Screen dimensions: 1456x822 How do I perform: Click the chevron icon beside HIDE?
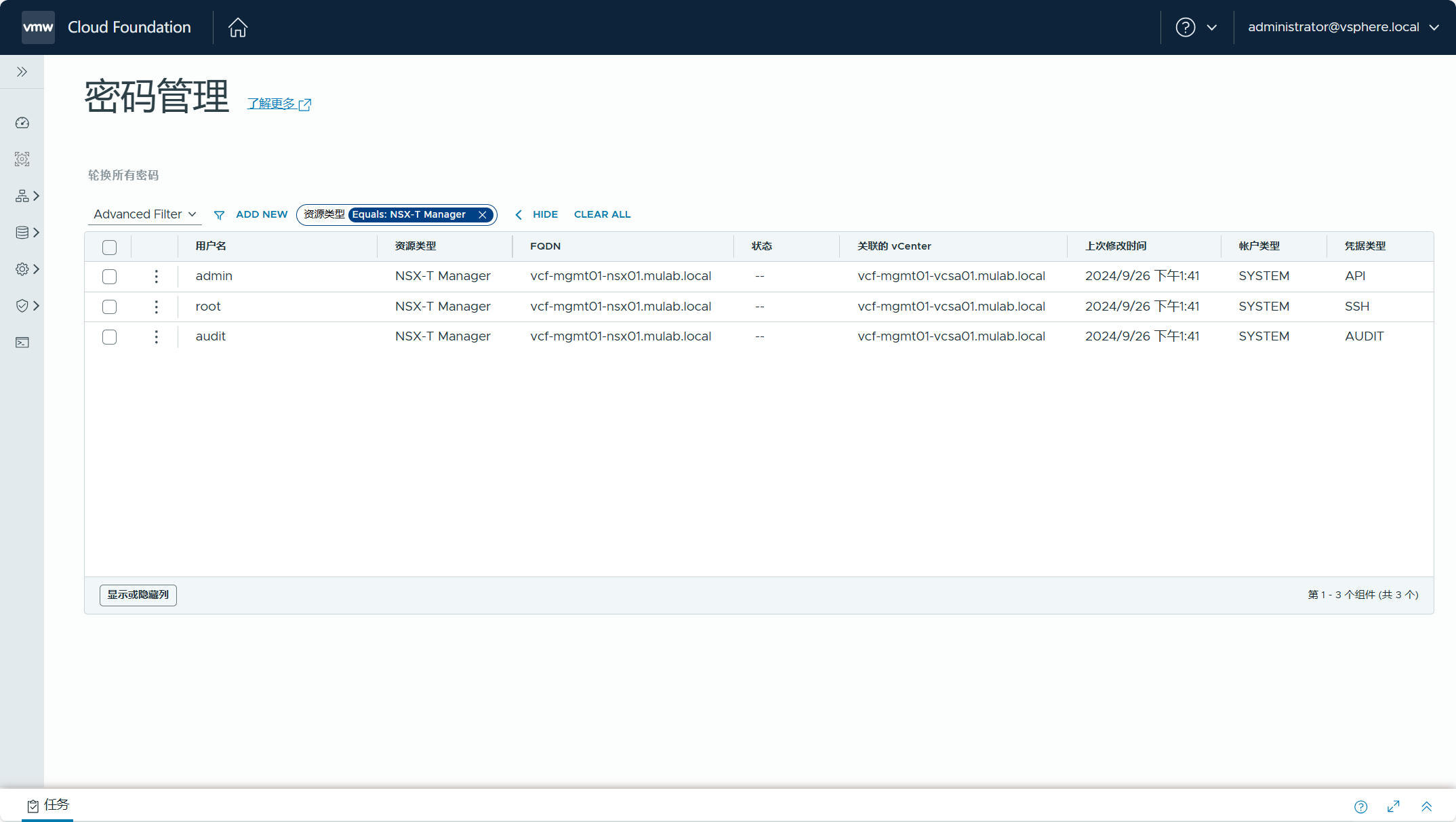click(519, 215)
